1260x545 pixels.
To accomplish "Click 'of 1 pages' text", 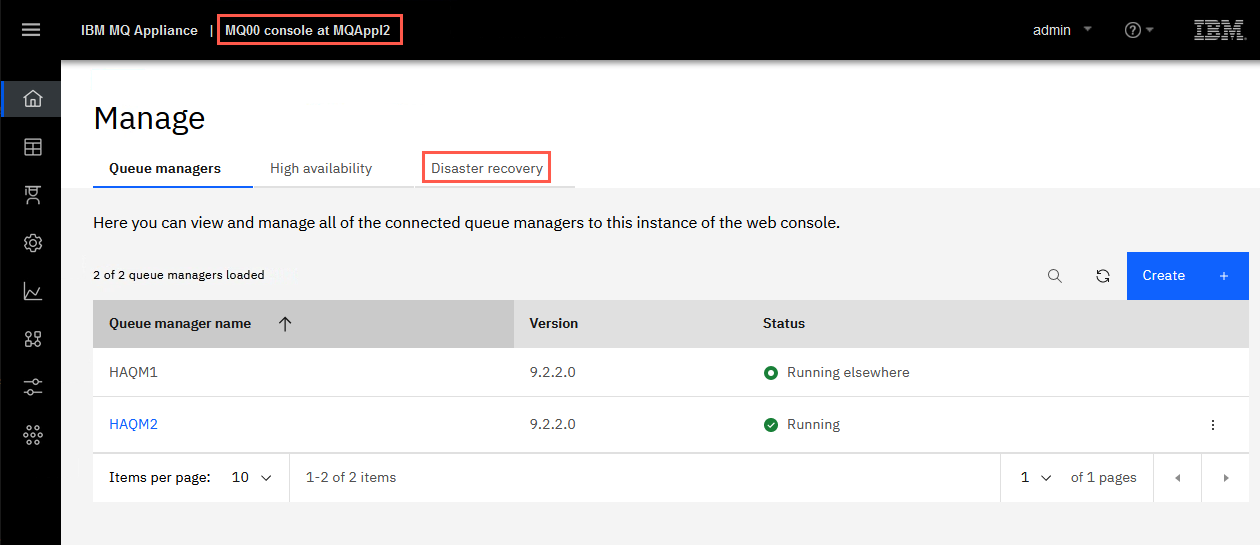I will (x=1104, y=478).
